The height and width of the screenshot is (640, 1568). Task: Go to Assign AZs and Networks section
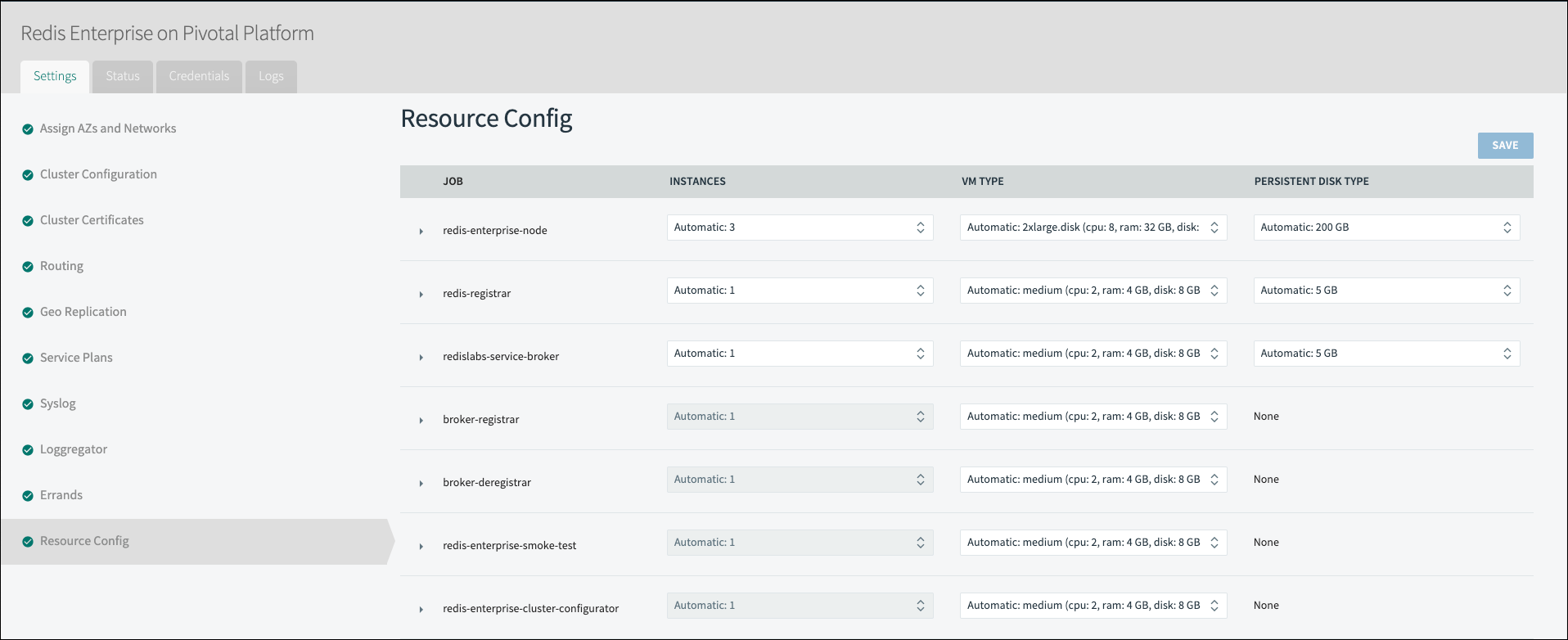click(x=108, y=128)
